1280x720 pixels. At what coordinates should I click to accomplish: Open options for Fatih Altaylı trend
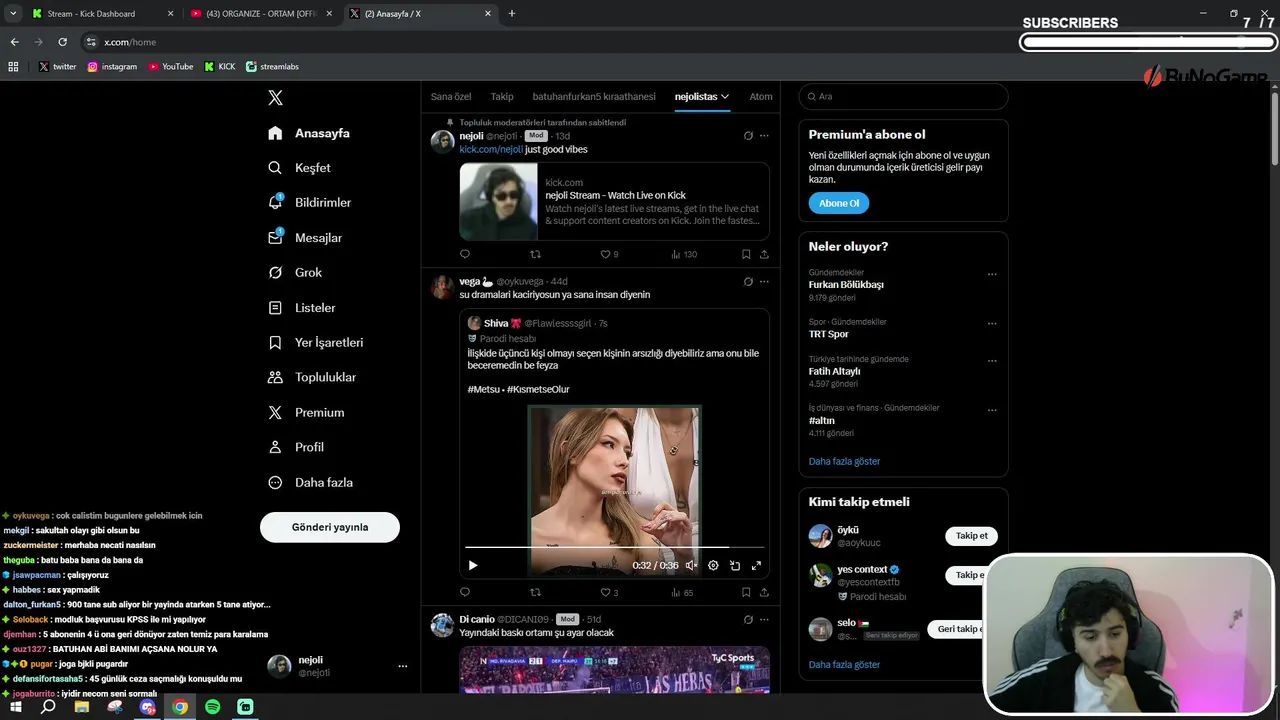(x=992, y=361)
